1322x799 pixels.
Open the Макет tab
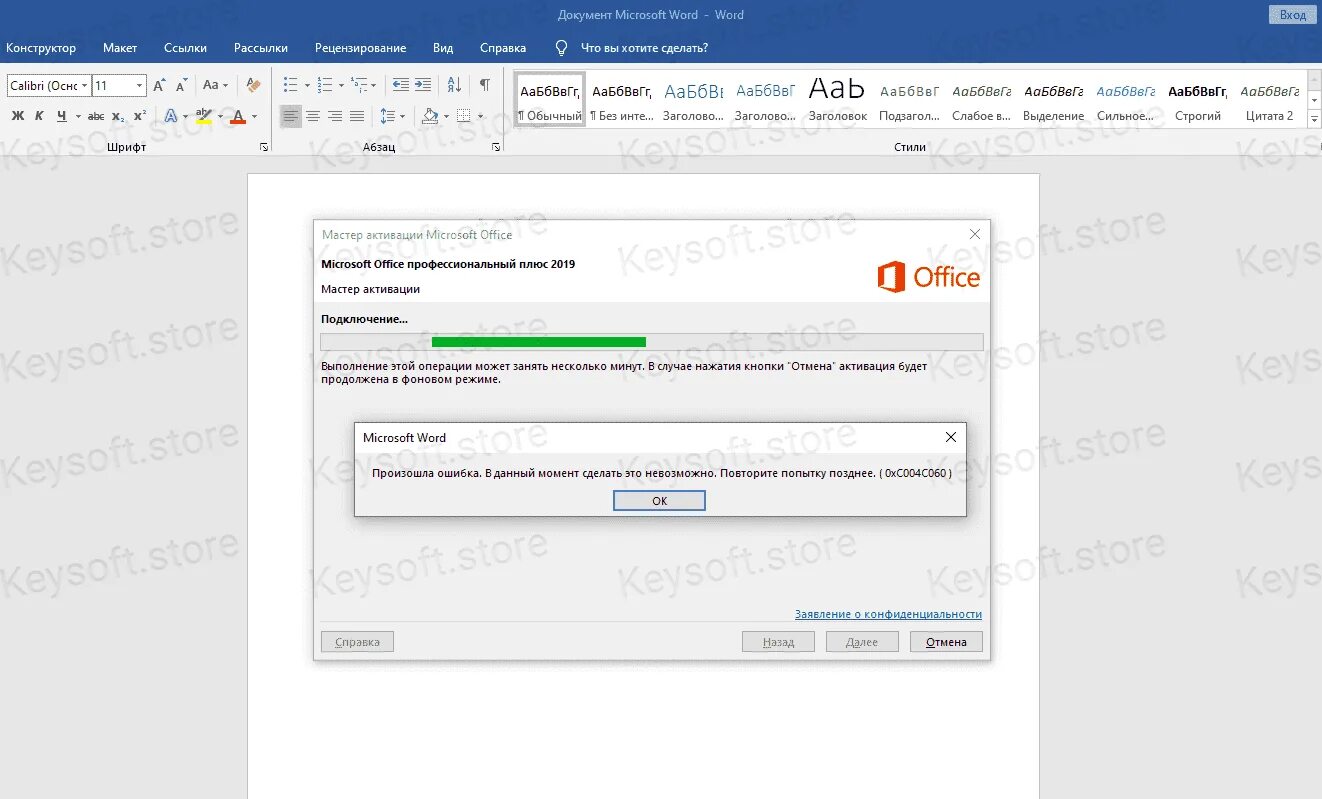(x=120, y=48)
